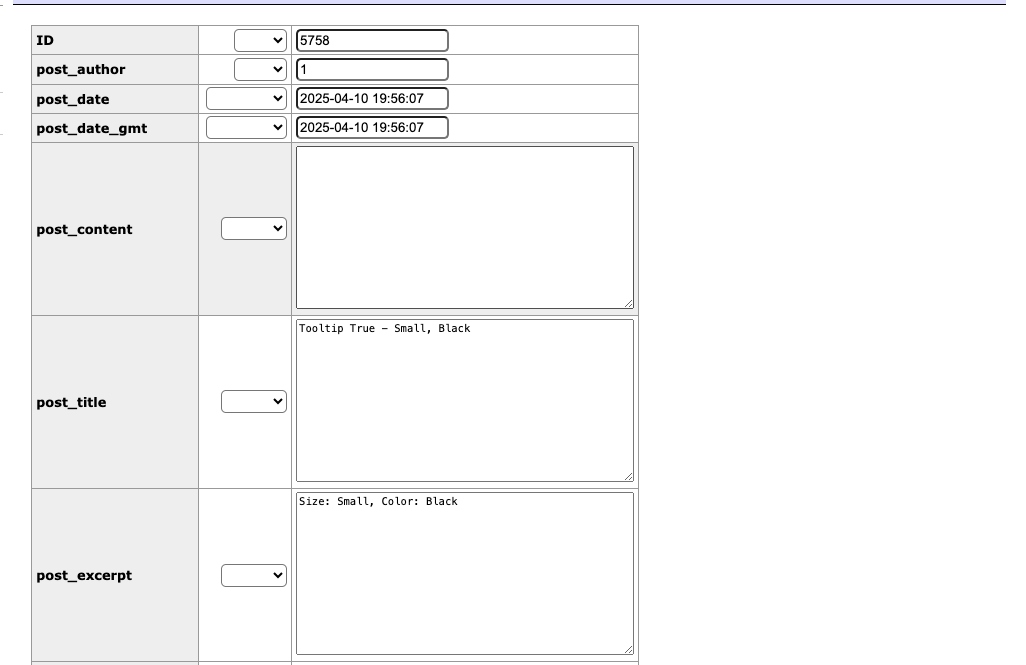This screenshot has width=1026, height=665.
Task: Click the post_content row label
Action: coord(84,229)
